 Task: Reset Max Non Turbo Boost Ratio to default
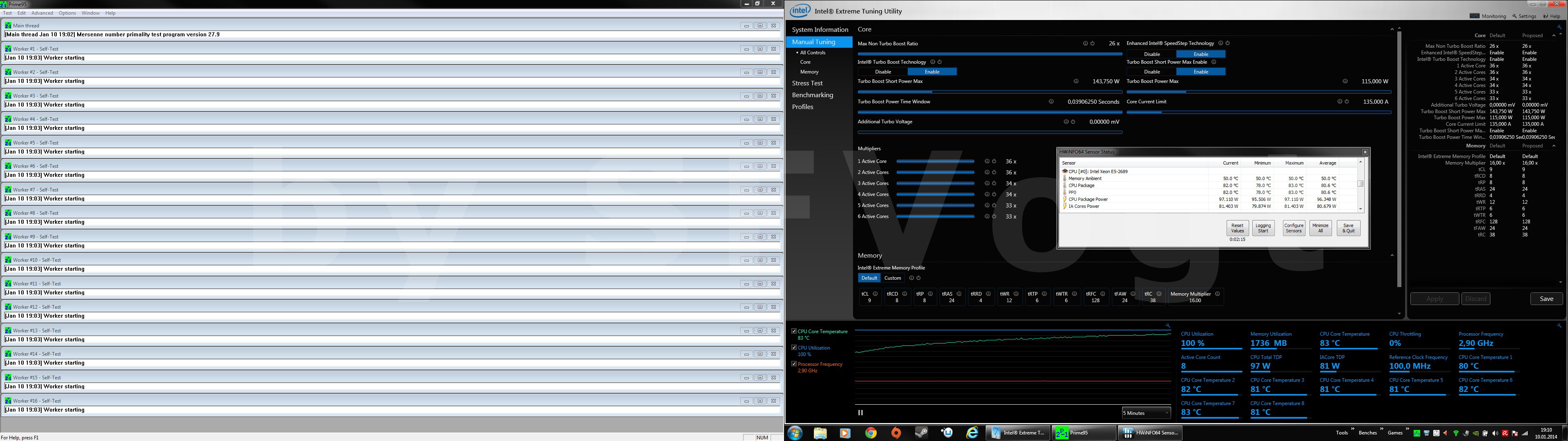pyautogui.click(x=1093, y=44)
